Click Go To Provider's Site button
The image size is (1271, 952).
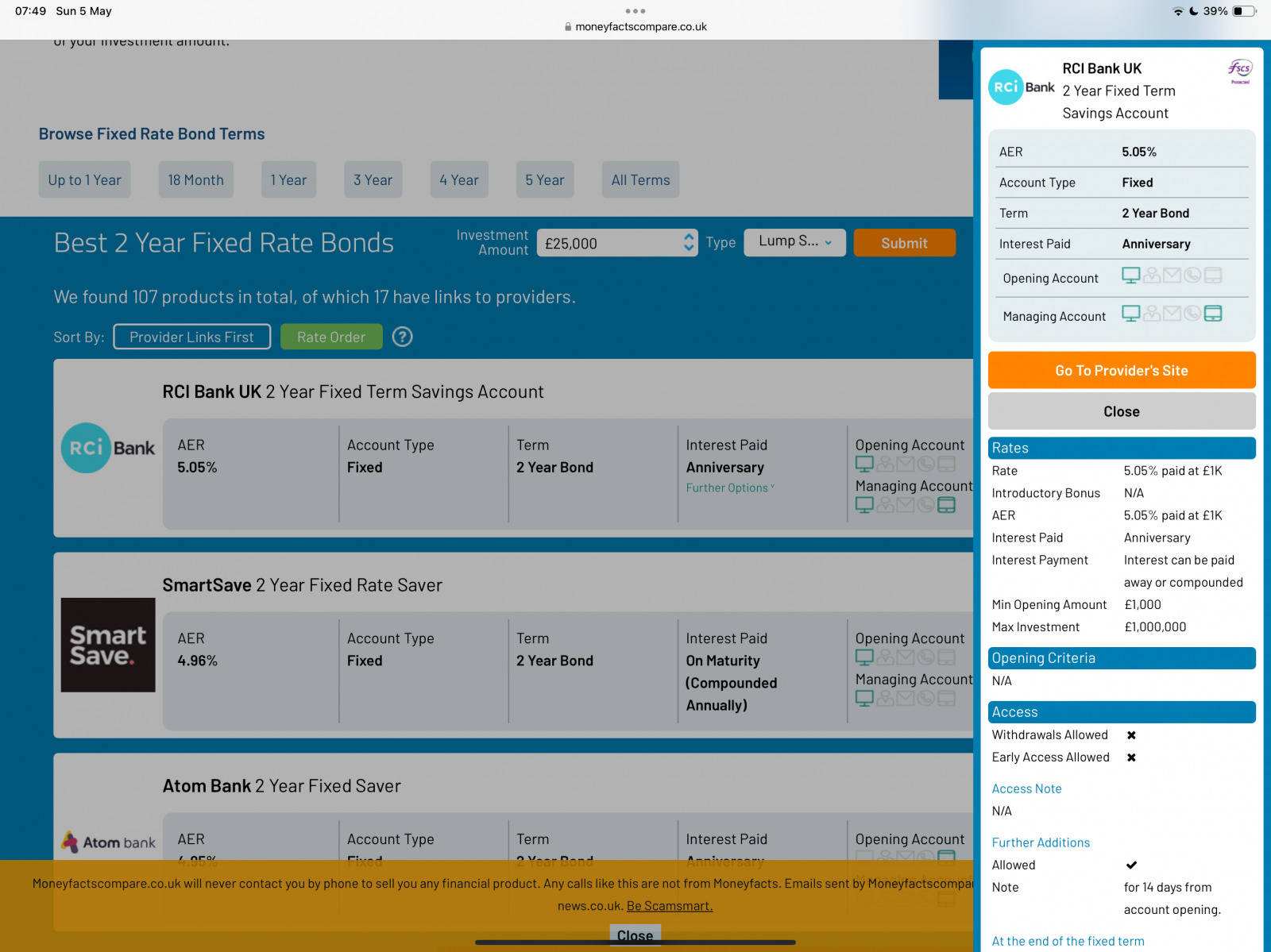[x=1122, y=370]
